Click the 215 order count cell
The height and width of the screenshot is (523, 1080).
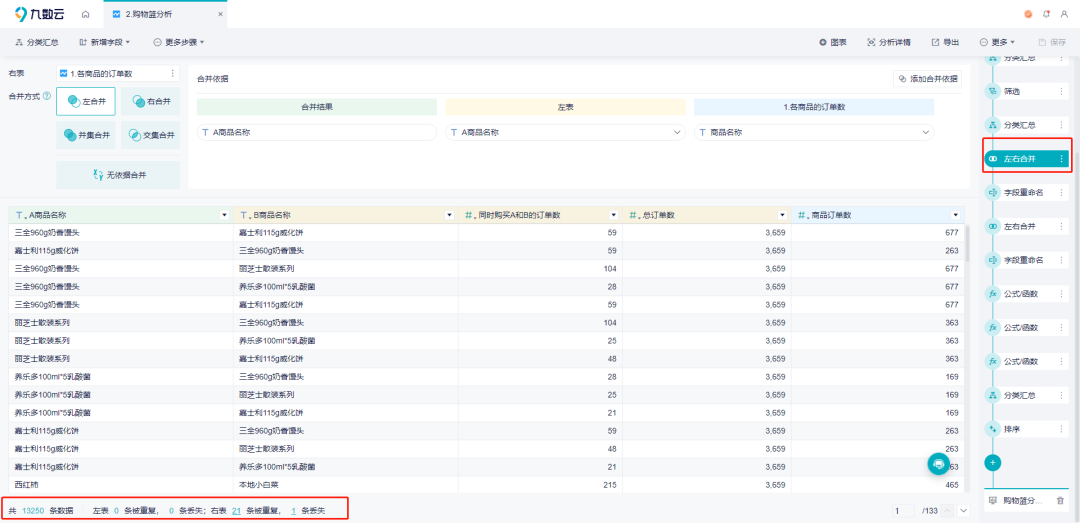click(x=540, y=485)
